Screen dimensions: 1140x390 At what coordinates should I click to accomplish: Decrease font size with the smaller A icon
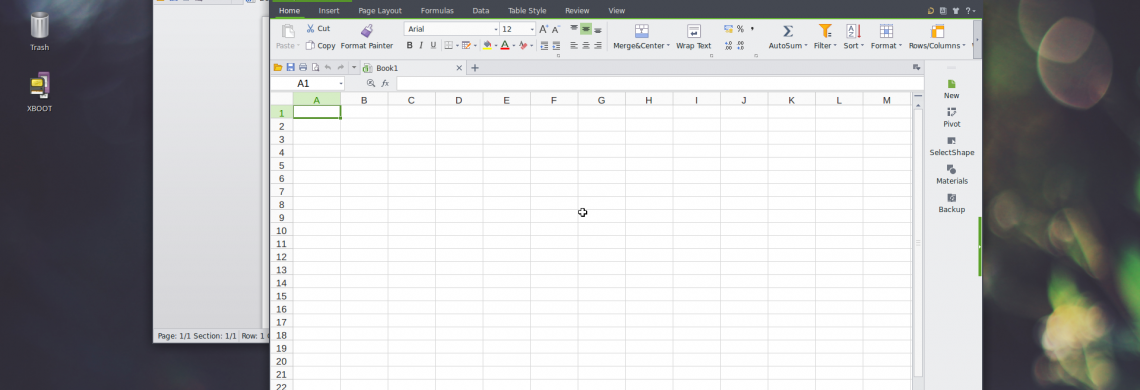(555, 29)
